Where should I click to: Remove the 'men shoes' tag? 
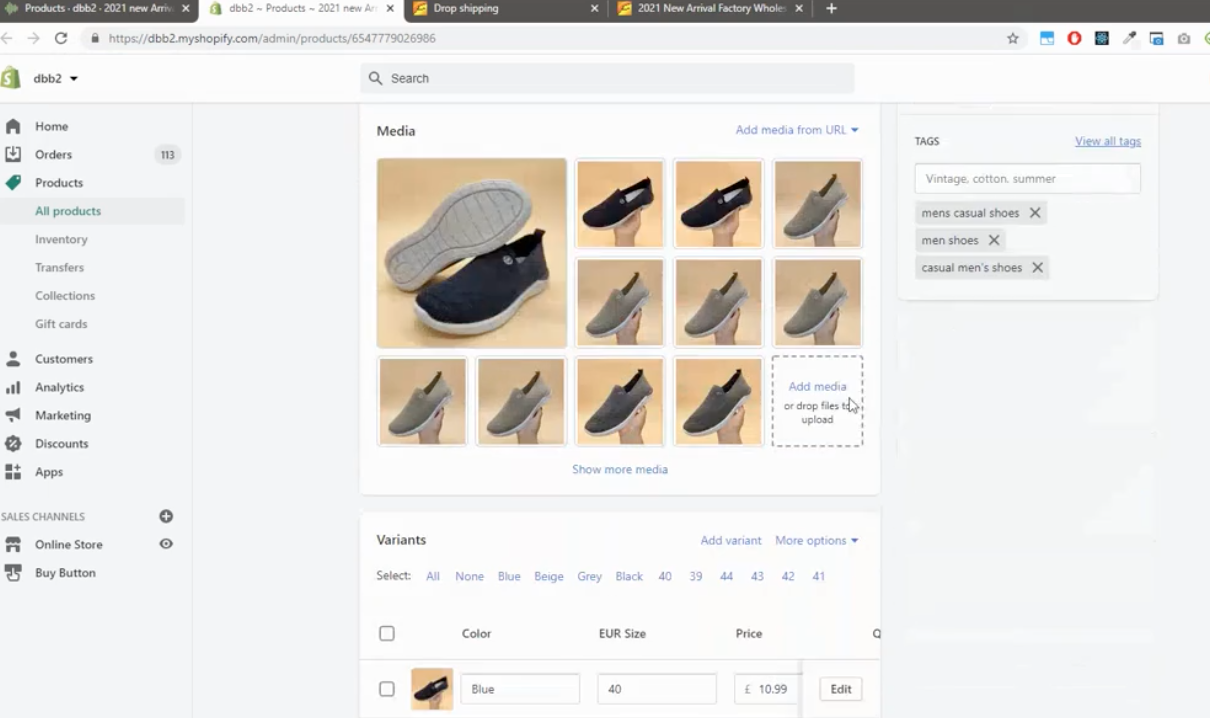point(994,240)
